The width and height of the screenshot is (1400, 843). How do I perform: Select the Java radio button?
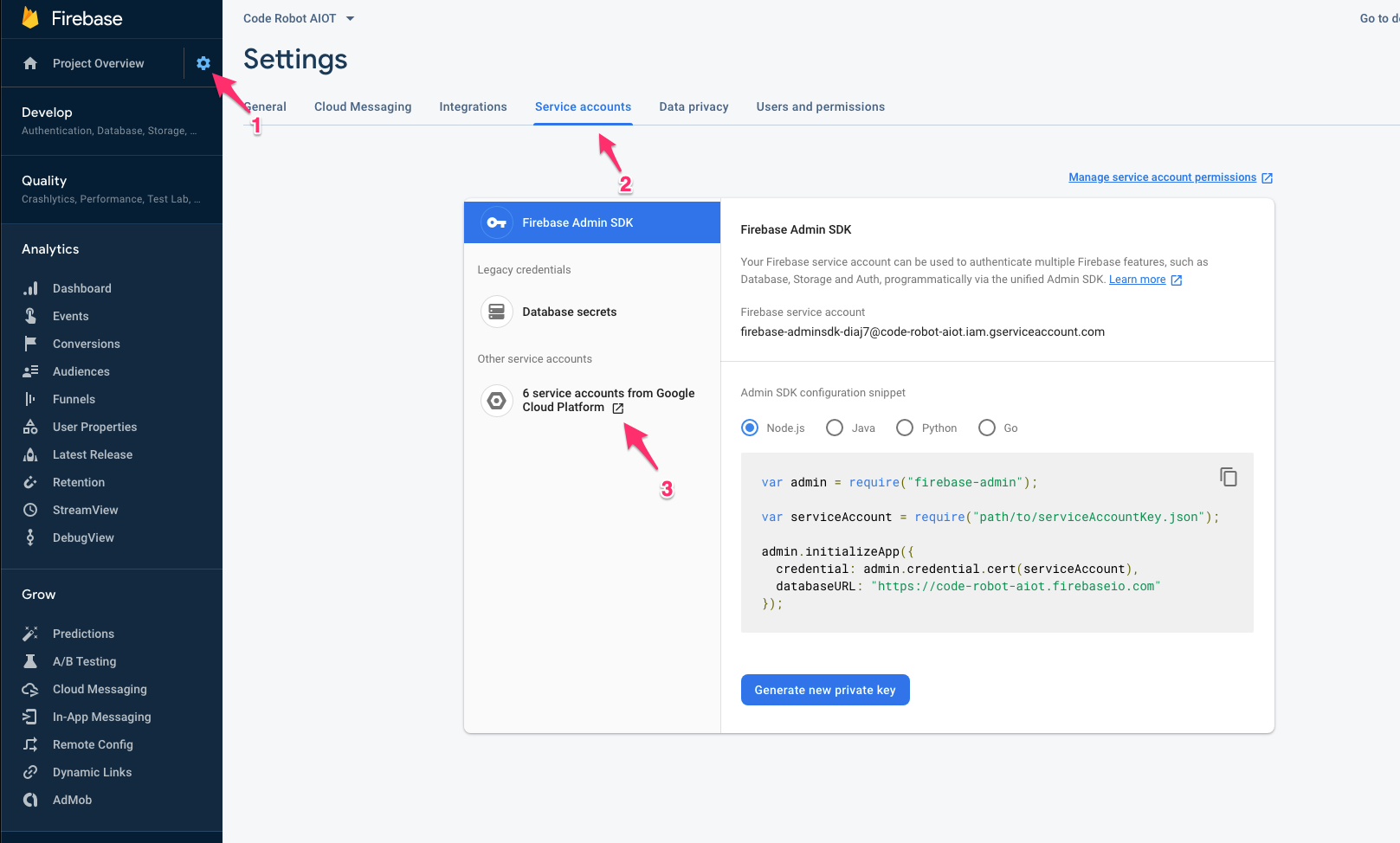click(835, 428)
